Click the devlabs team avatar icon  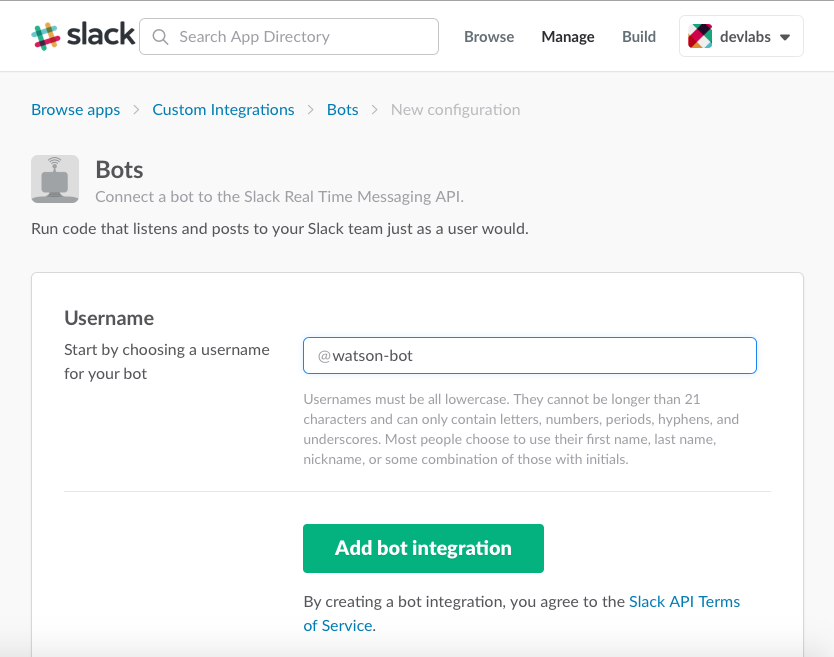[700, 36]
